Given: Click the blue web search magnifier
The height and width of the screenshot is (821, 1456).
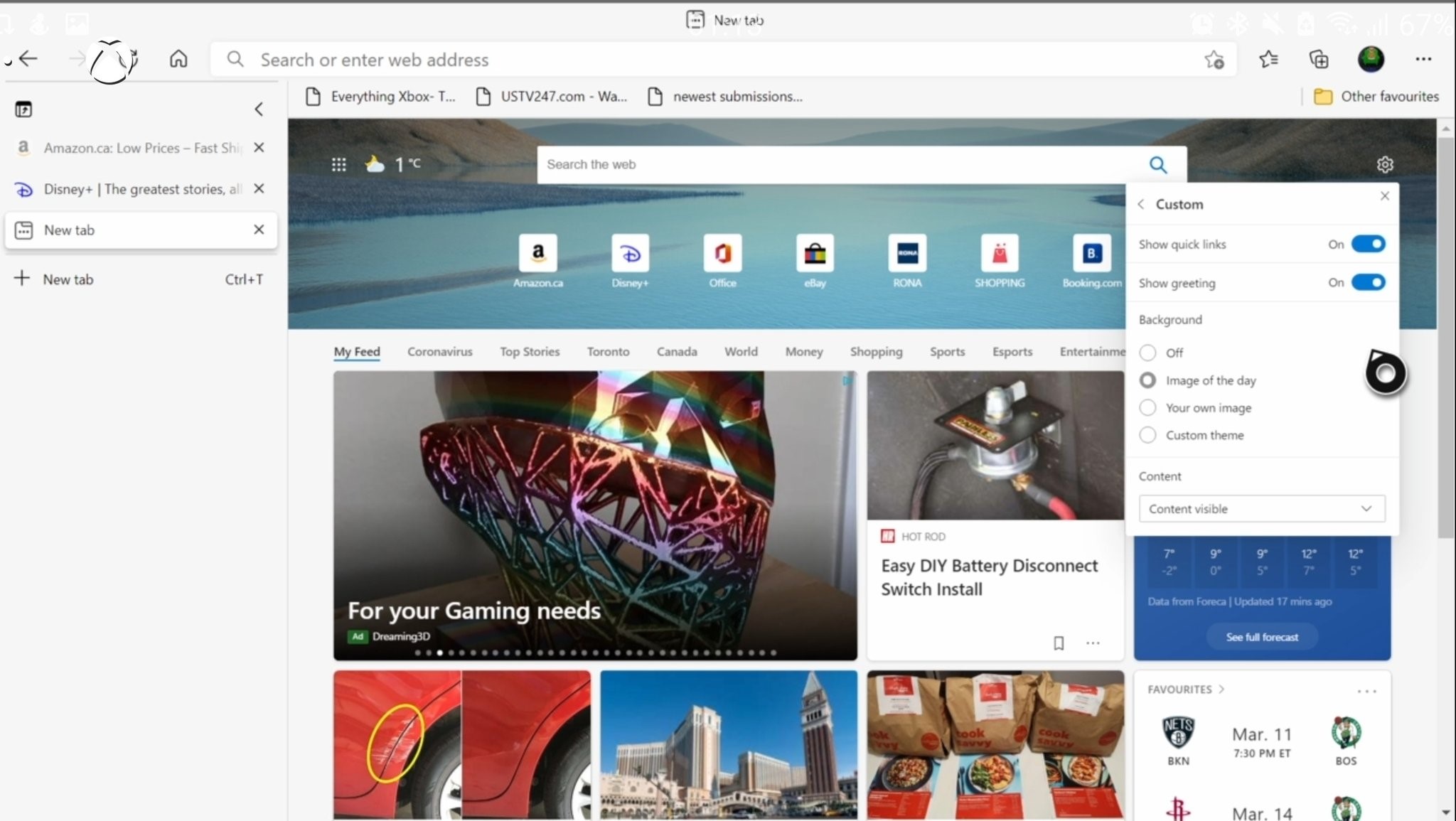Looking at the screenshot, I should point(1158,165).
